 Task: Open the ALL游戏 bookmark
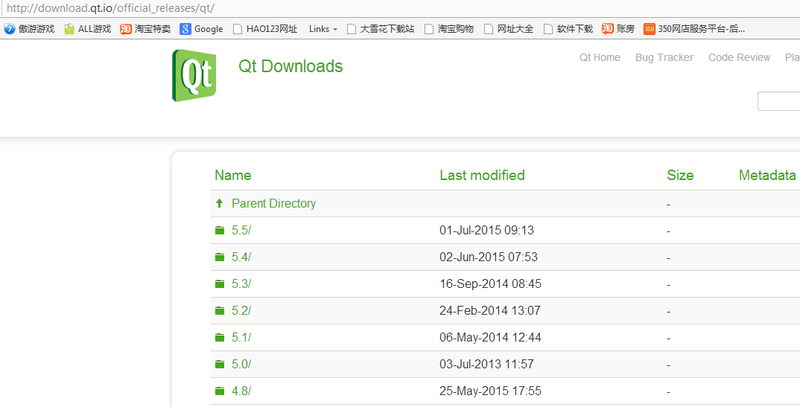click(x=87, y=29)
